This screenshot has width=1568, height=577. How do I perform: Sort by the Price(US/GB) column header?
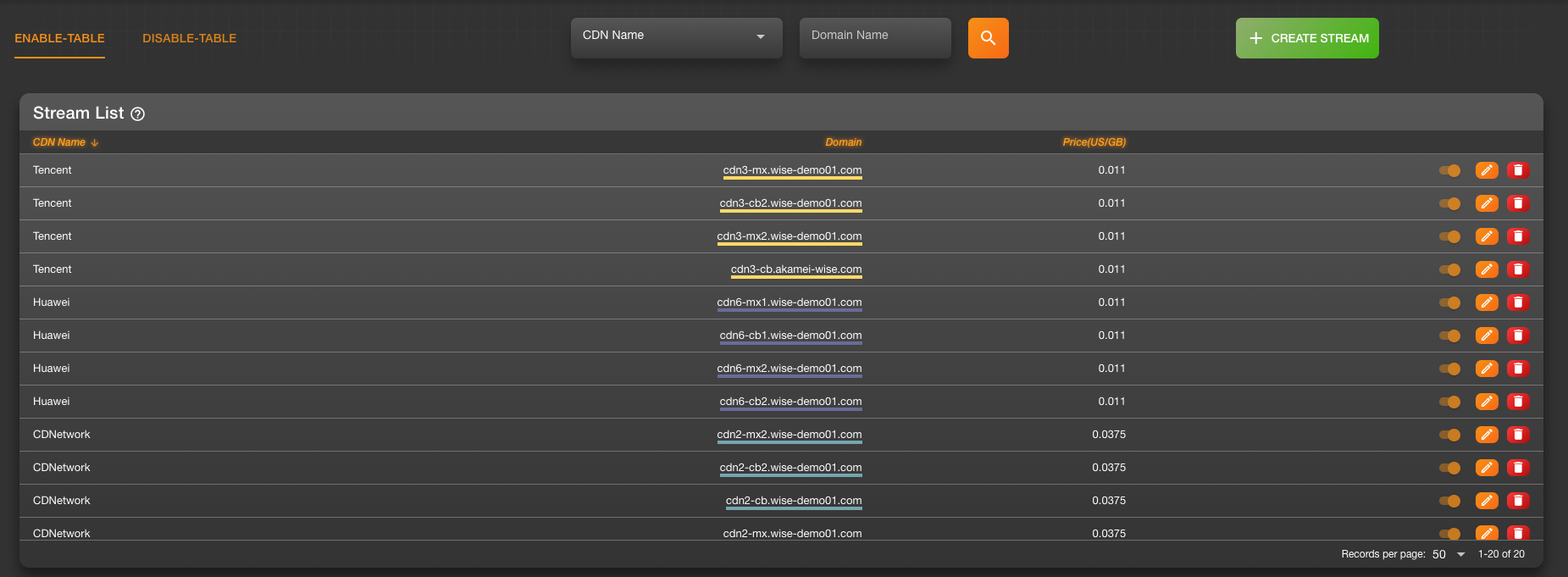[1094, 142]
